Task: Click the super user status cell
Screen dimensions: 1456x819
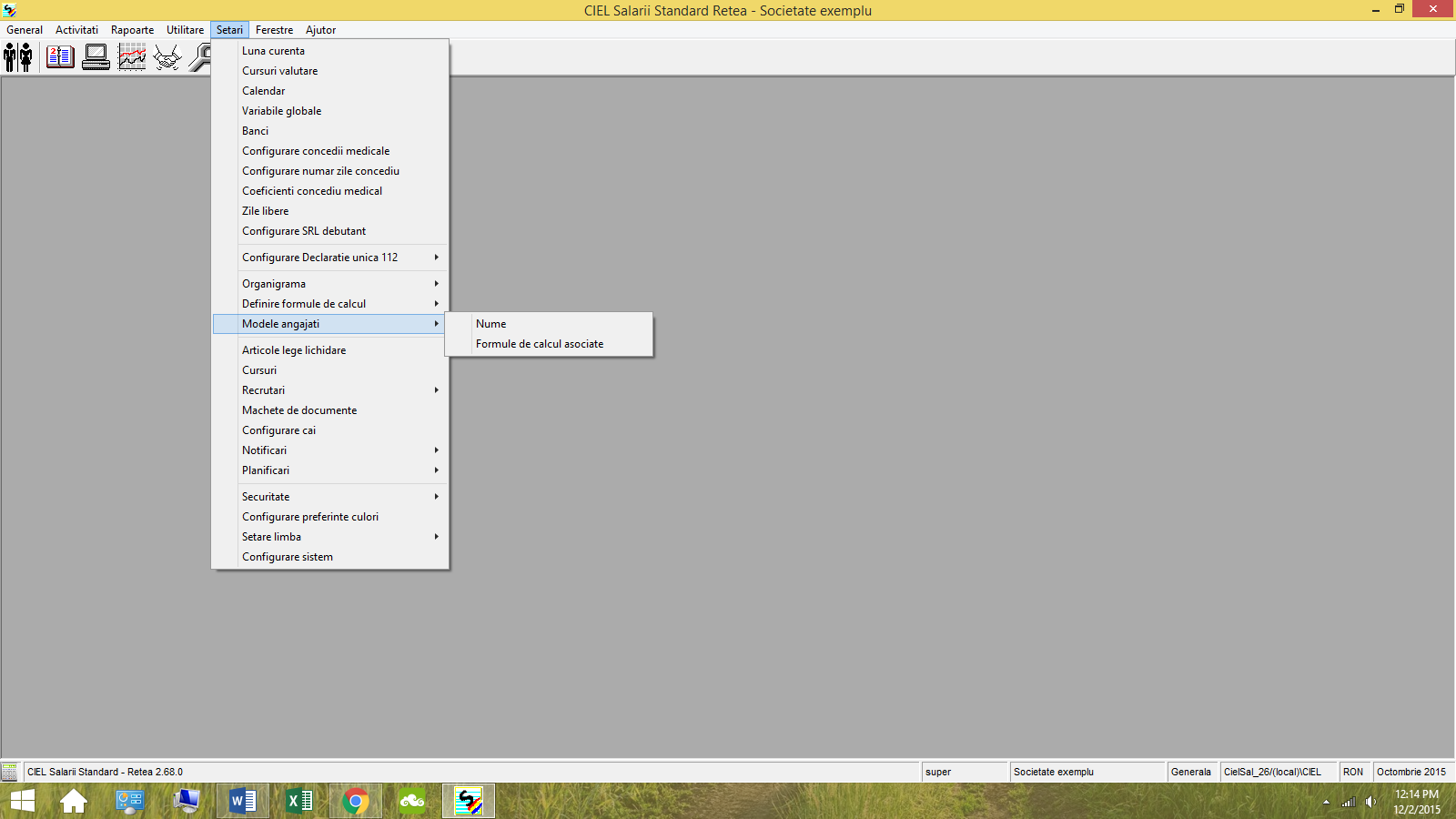Action: (965, 772)
